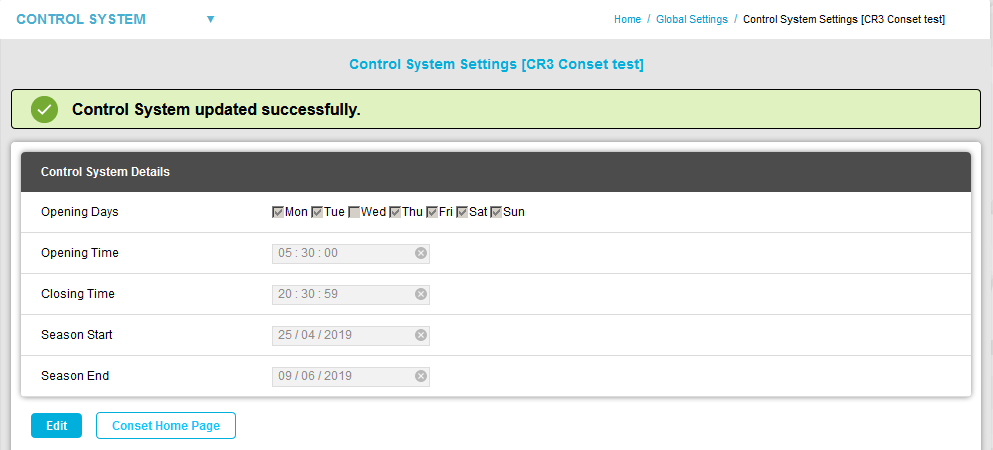
Task: Toggle the Thu opening day checkbox
Action: click(395, 212)
